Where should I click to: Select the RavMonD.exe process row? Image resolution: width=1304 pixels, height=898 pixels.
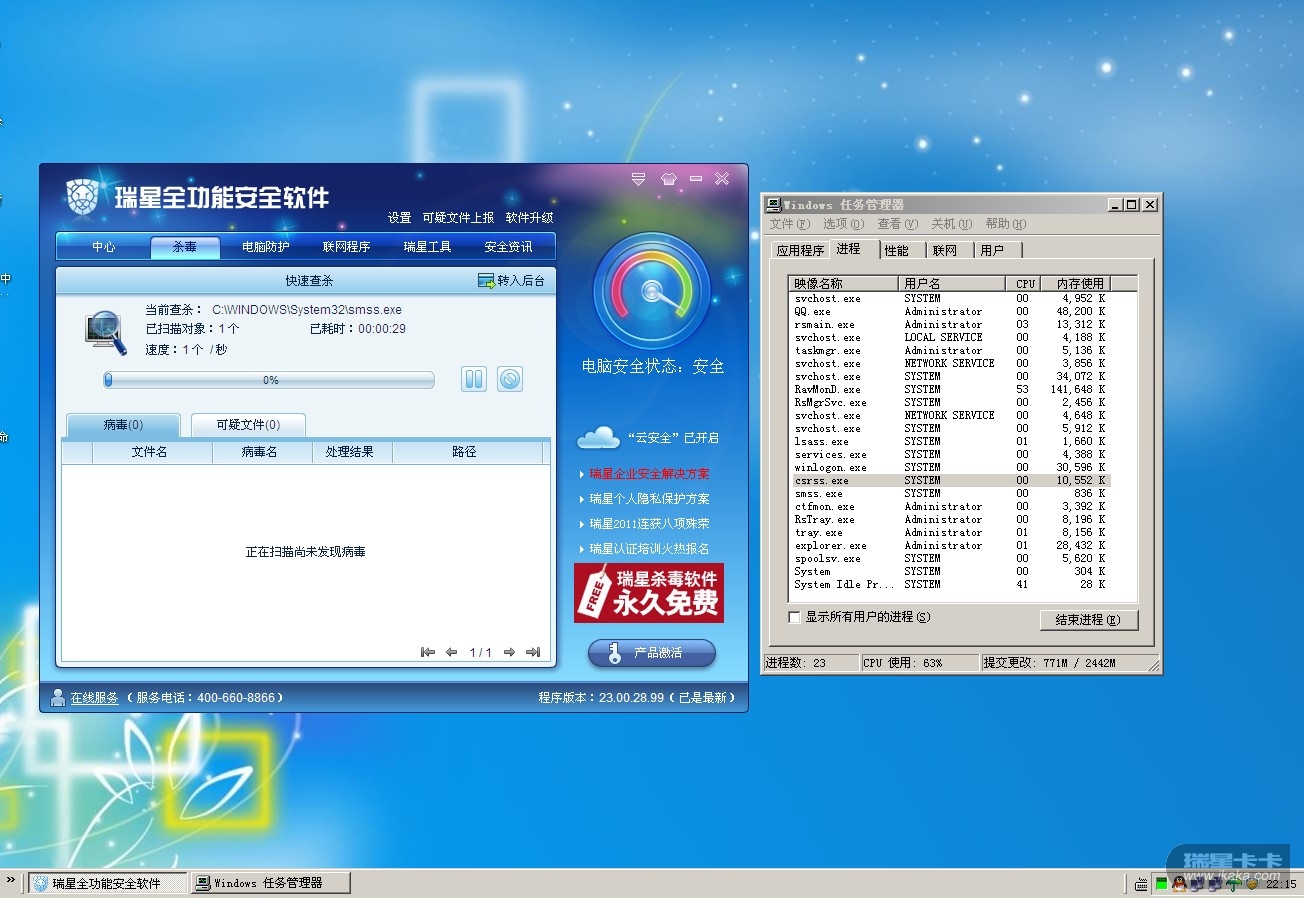(950, 389)
